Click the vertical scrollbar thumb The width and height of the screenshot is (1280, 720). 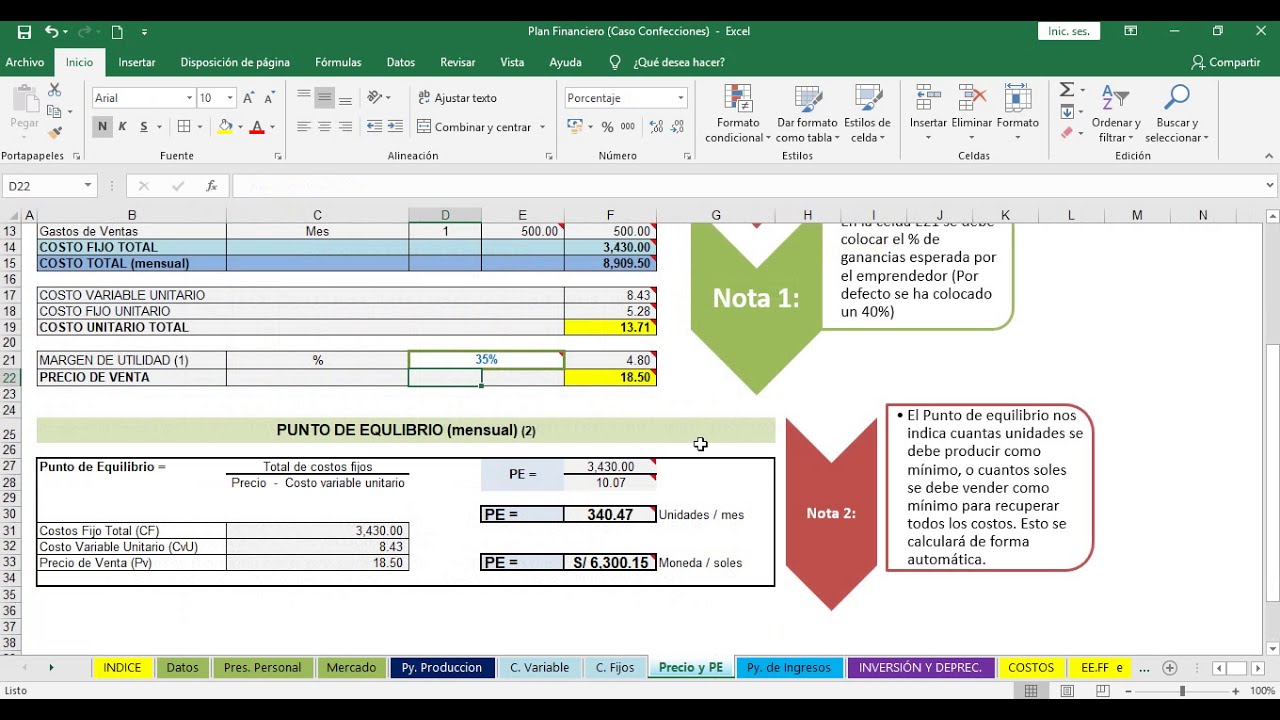pos(1271,473)
